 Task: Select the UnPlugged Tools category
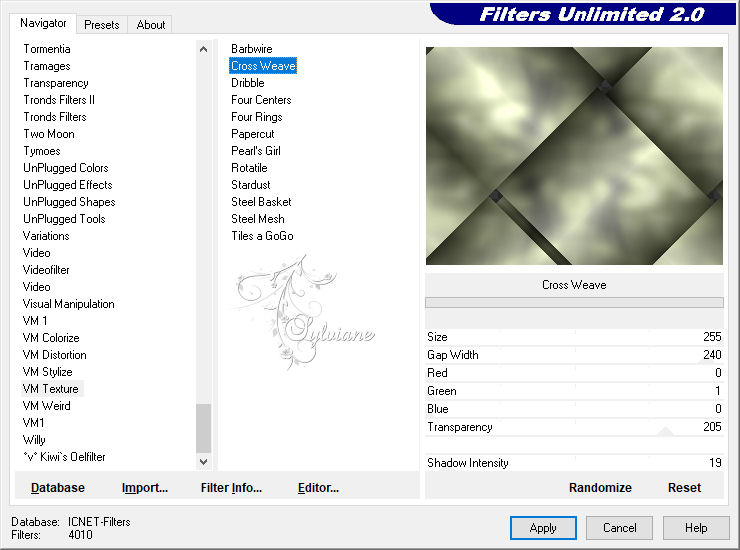coord(64,219)
